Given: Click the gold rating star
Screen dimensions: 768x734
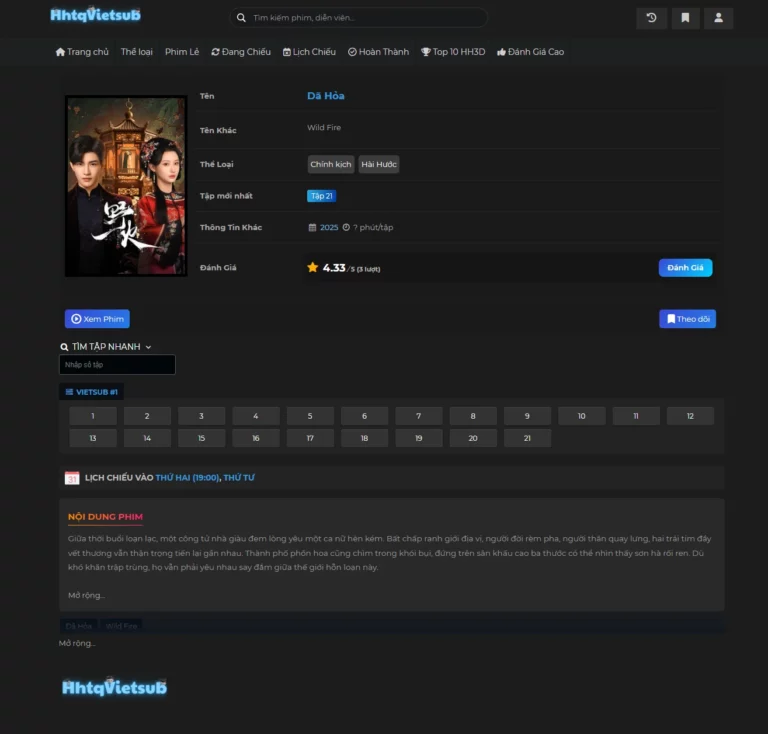Looking at the screenshot, I should 313,268.
